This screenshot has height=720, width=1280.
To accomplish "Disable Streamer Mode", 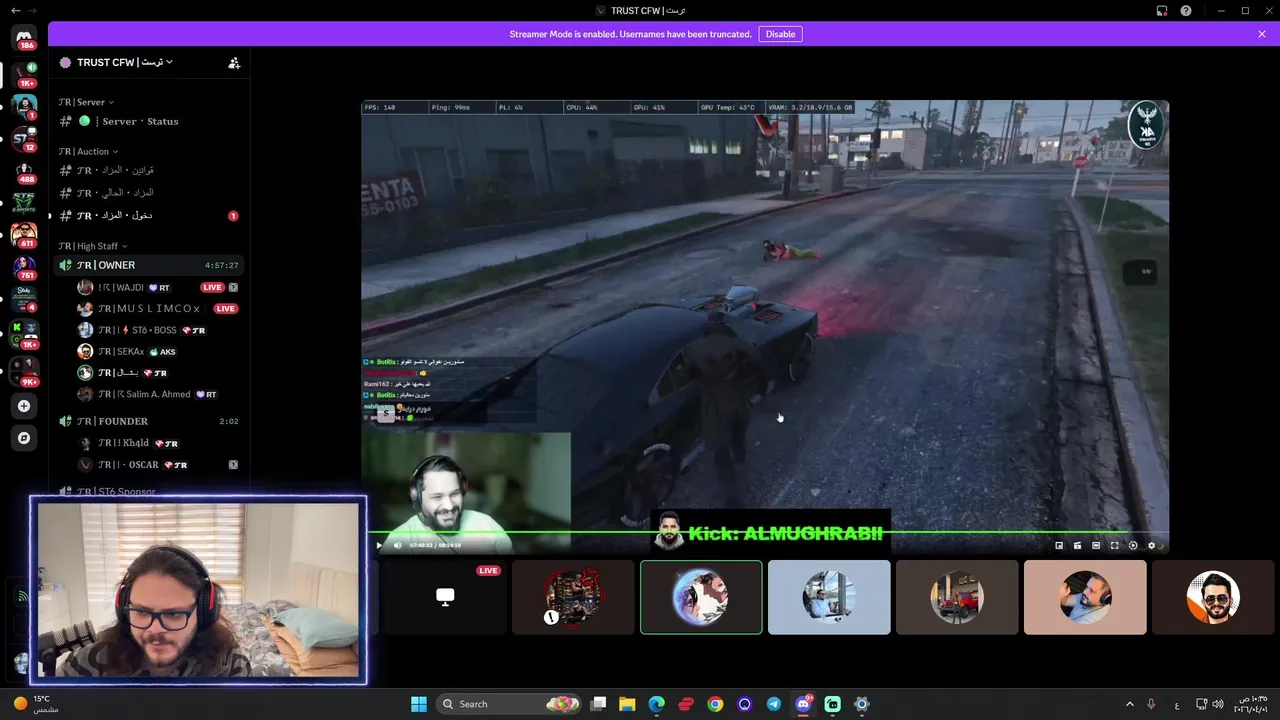I will pos(780,34).
